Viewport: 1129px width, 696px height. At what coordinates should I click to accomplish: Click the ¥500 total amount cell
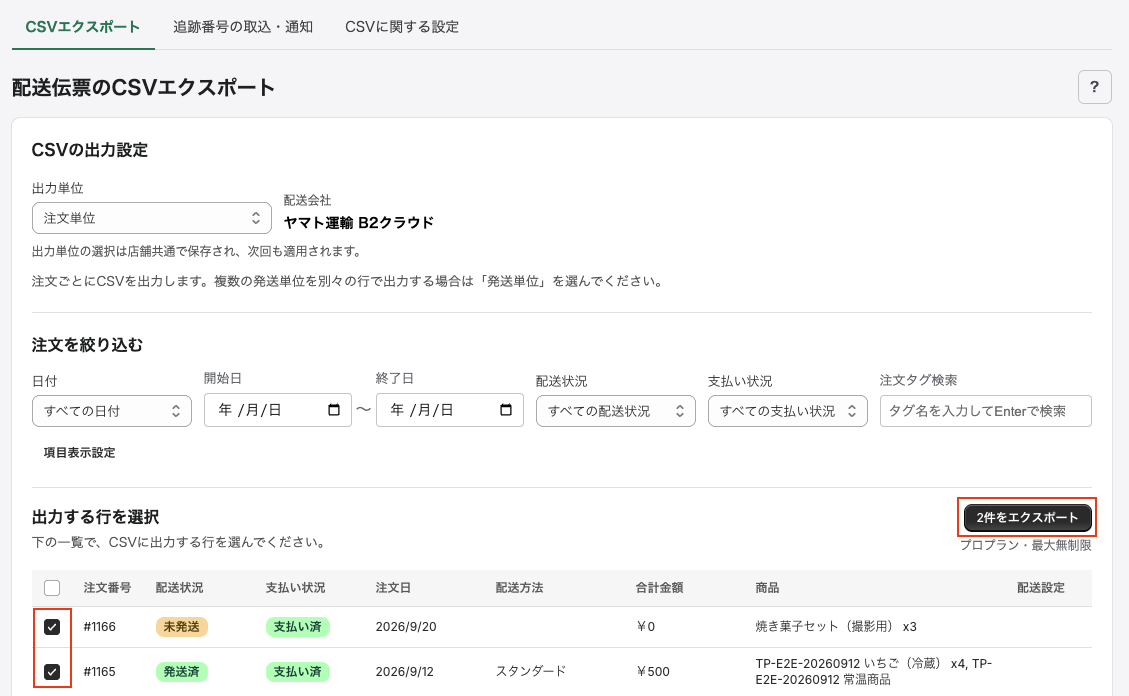(x=652, y=672)
